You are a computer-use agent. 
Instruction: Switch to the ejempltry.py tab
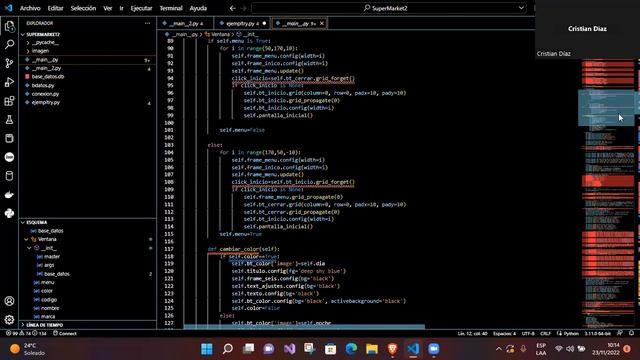pos(243,23)
